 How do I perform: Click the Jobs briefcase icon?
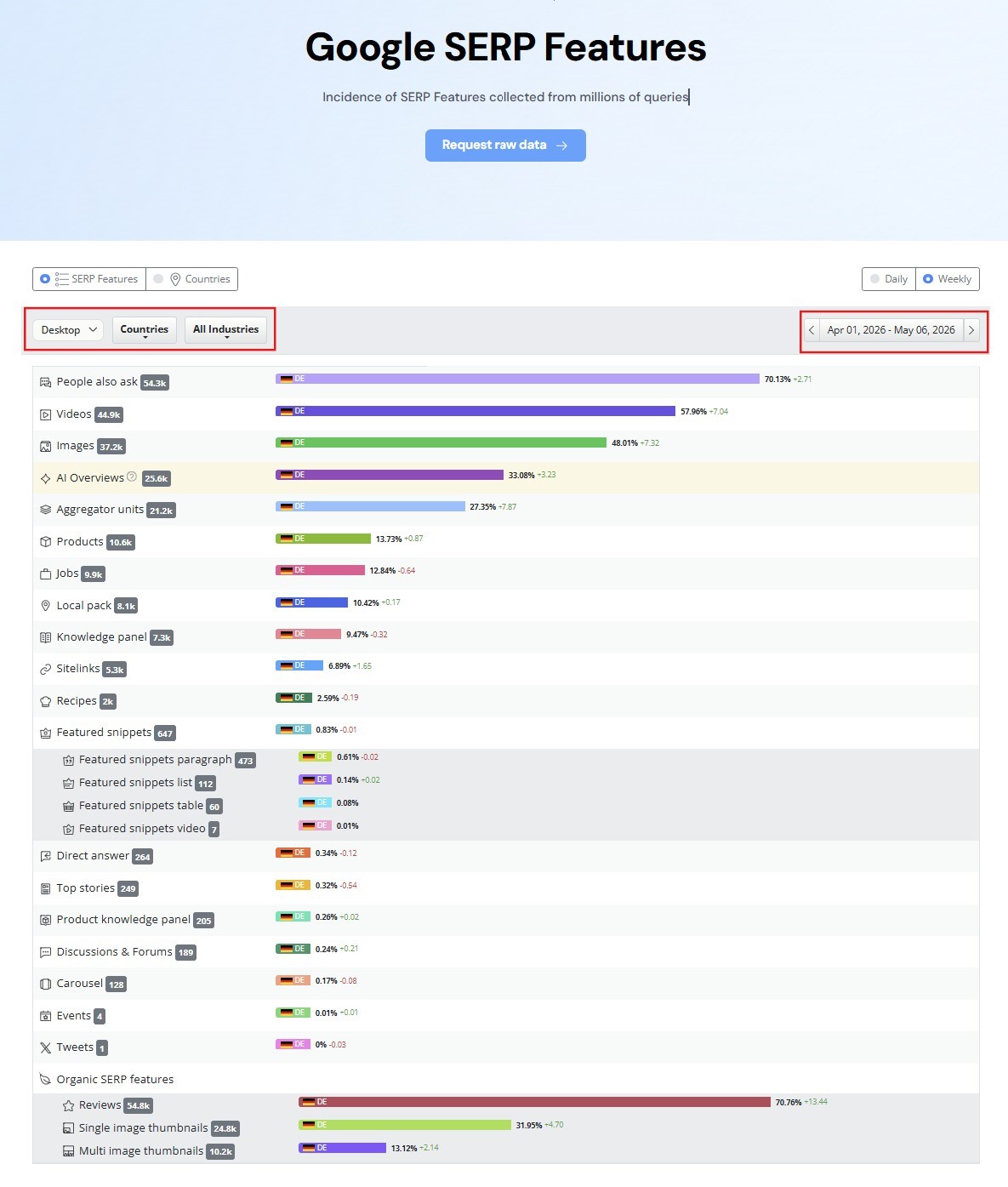pos(45,574)
